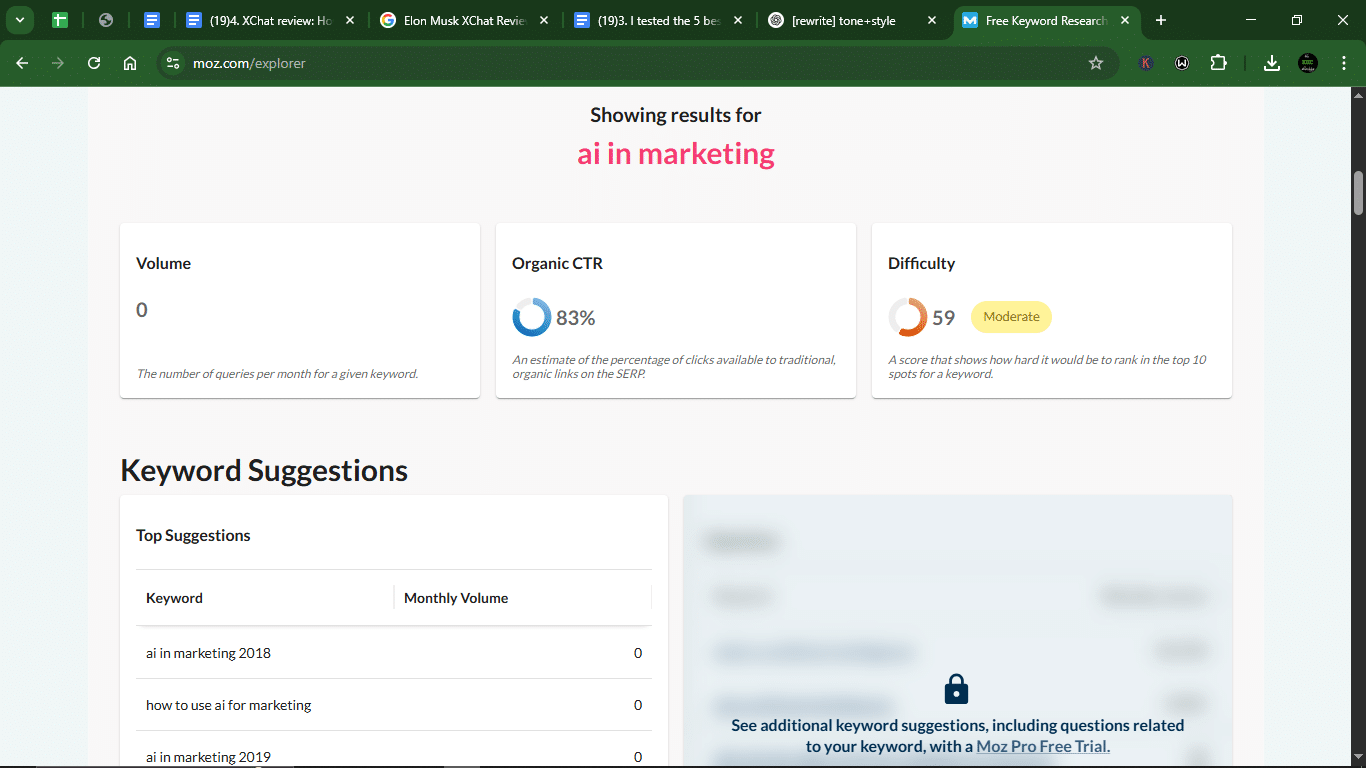
Task: Open the Extensions puzzle icon
Action: click(x=1218, y=63)
